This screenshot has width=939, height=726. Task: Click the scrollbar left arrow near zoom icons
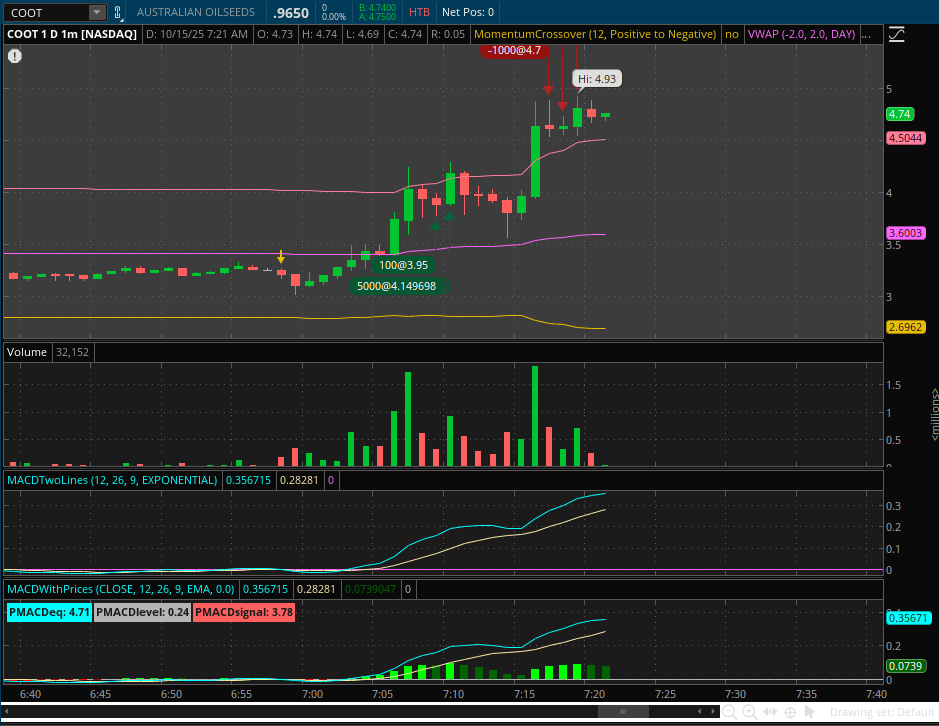click(x=699, y=712)
